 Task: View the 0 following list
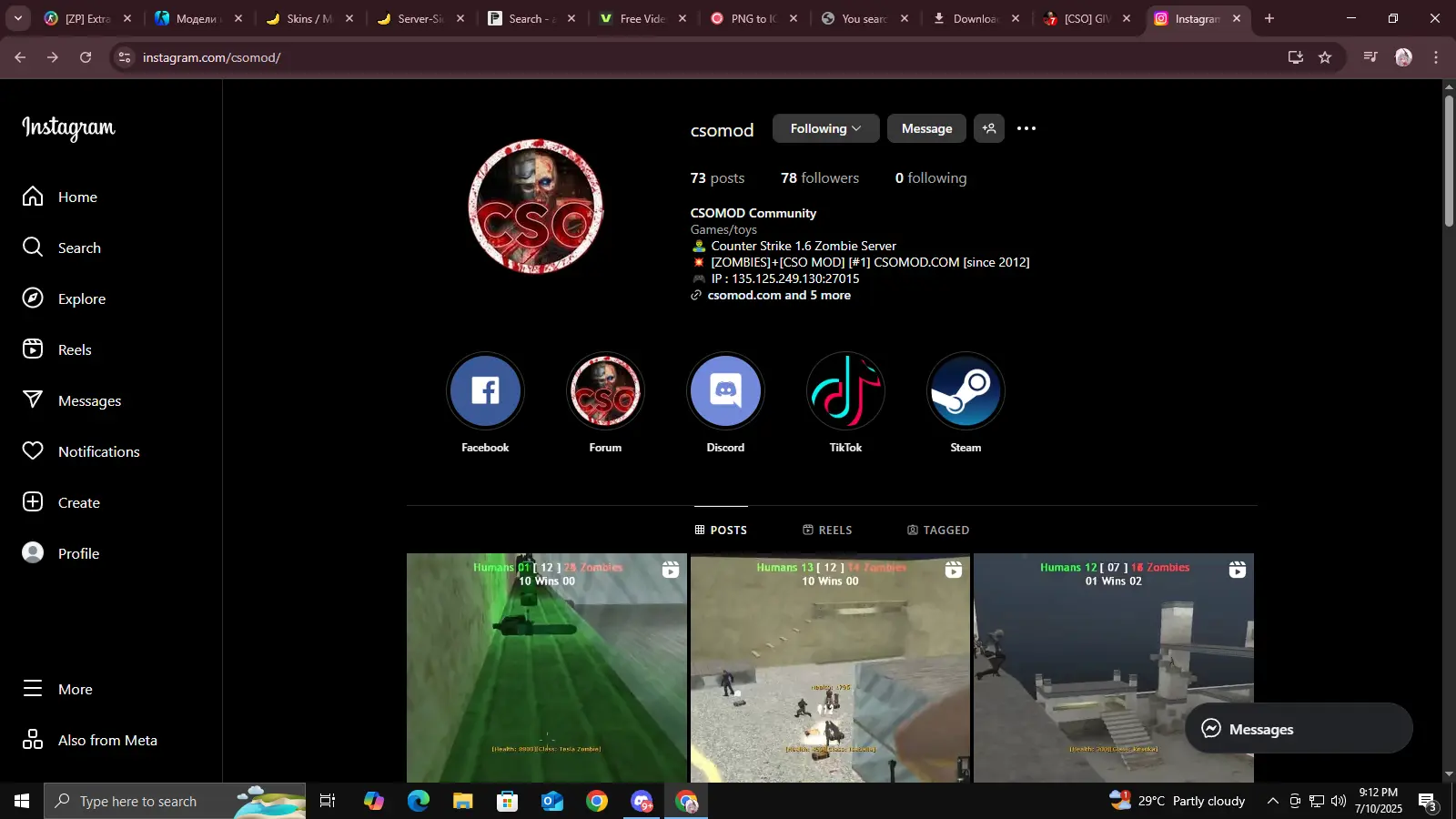tap(931, 178)
